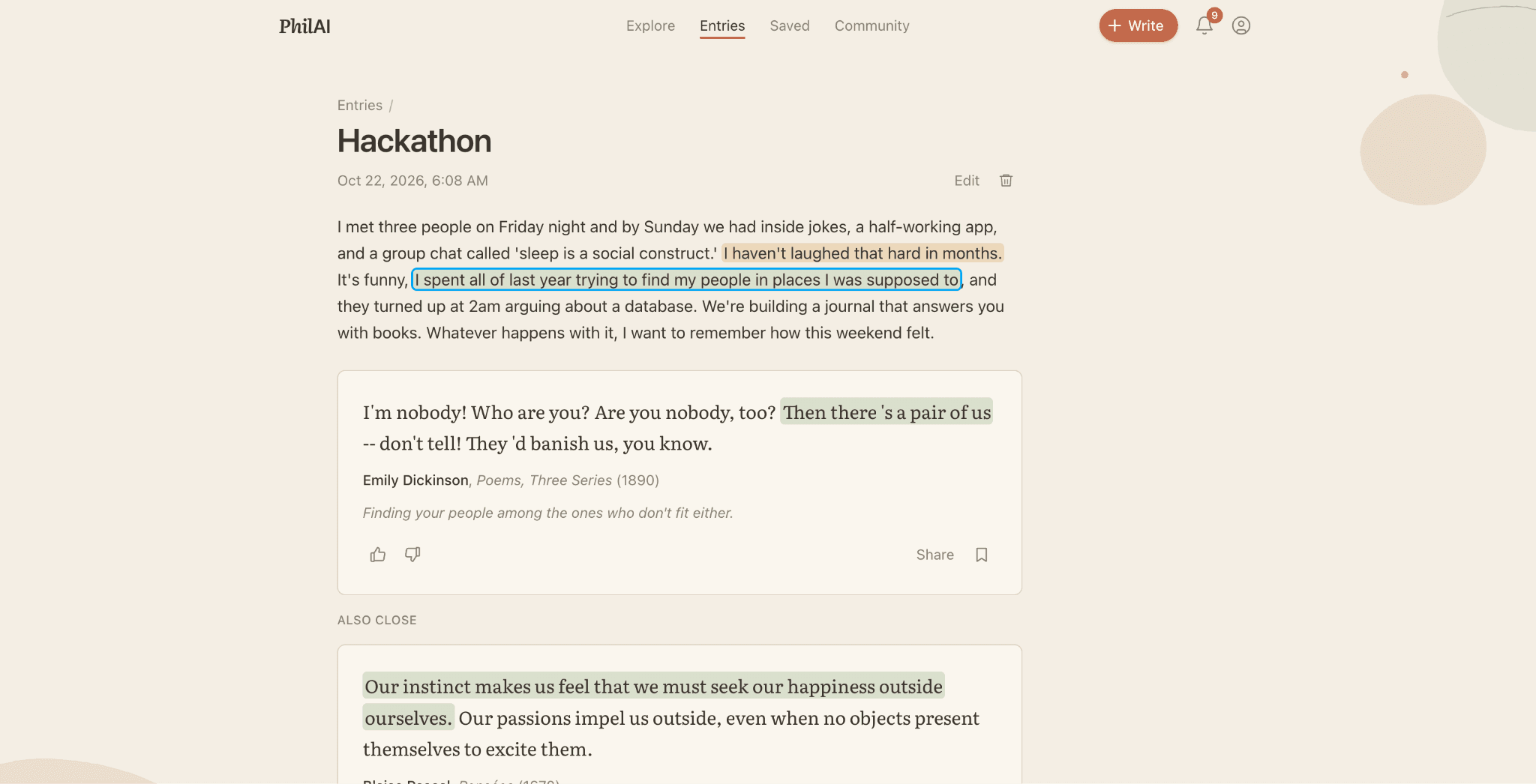Image resolution: width=1536 pixels, height=784 pixels.
Task: Bookmark the Emily Dickinson quote
Action: coord(982,555)
